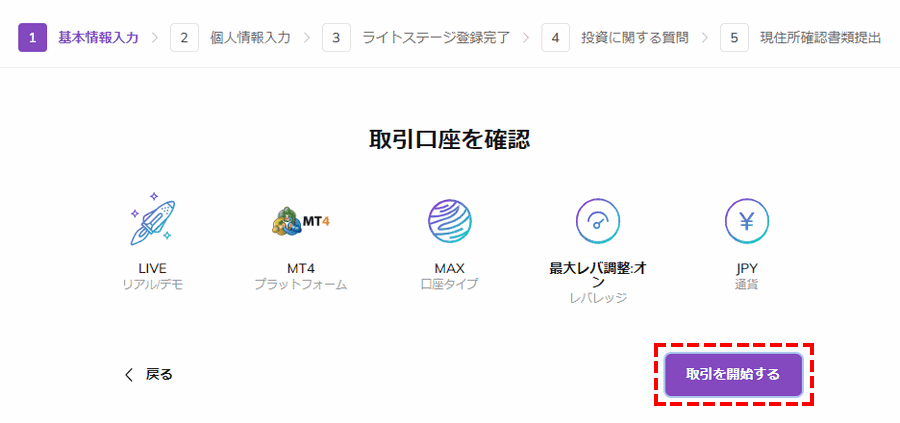The height and width of the screenshot is (423, 900).
Task: Click the プラットフォーム caption
Action: (301, 285)
